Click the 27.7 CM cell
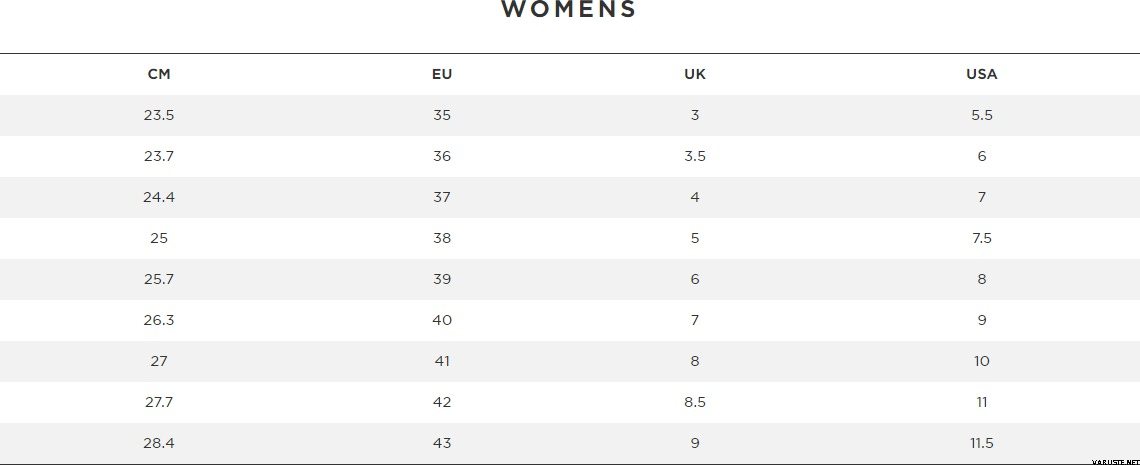Viewport: 1140px width, 465px height. tap(158, 402)
